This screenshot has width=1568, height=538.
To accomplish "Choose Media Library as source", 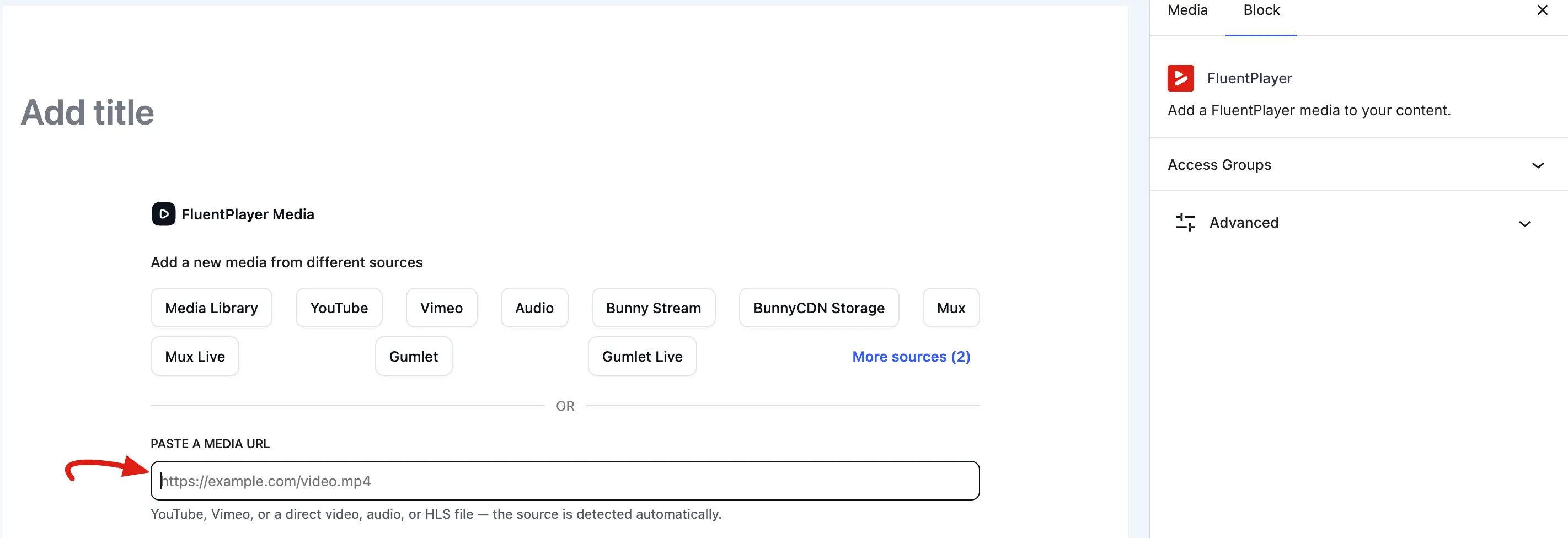I will [211, 308].
